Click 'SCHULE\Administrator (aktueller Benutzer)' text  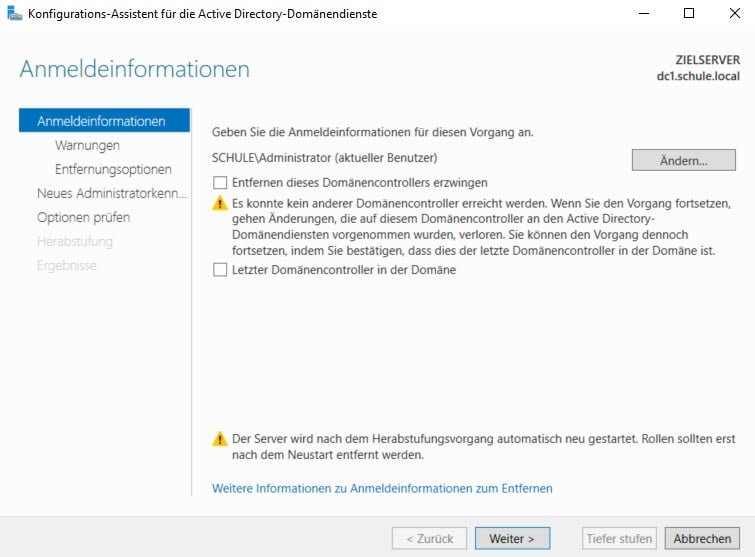coord(325,158)
